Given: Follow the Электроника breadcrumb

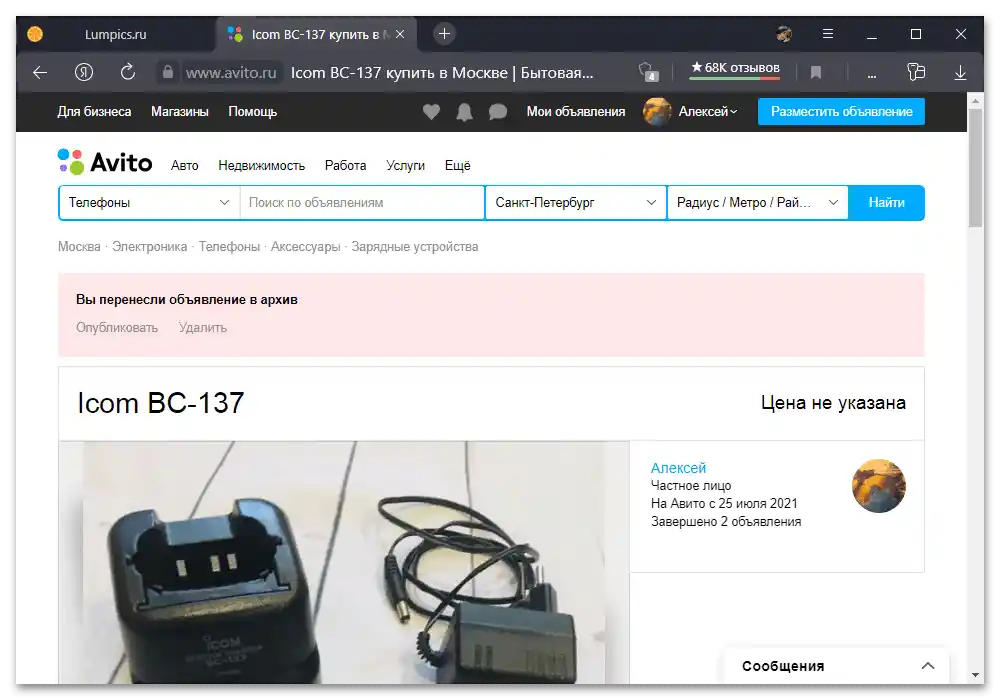Looking at the screenshot, I should click(149, 247).
